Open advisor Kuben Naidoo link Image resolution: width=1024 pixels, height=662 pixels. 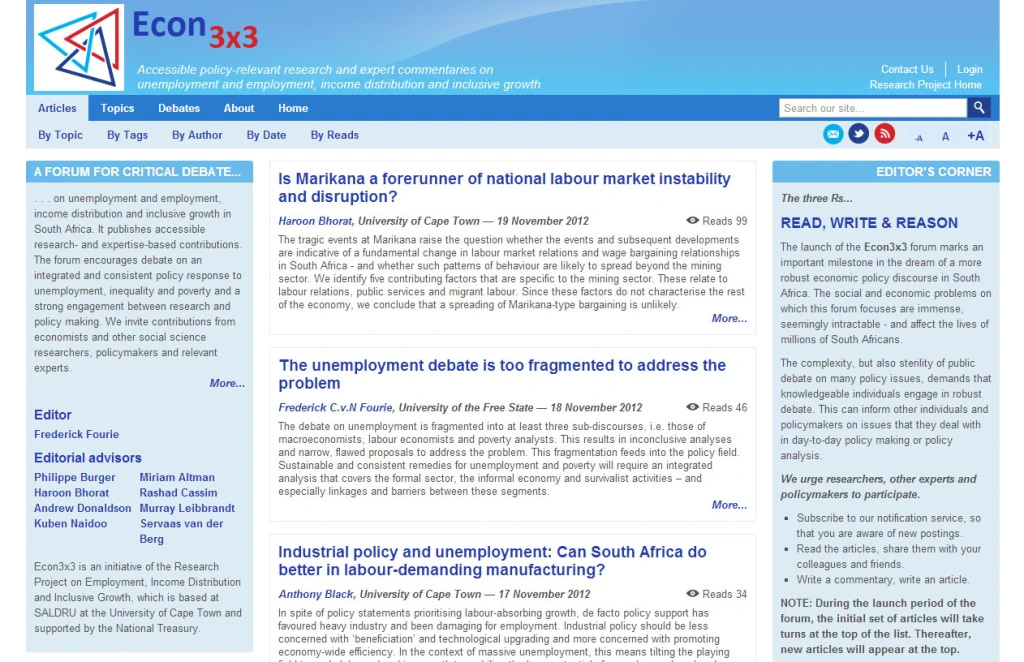(71, 524)
